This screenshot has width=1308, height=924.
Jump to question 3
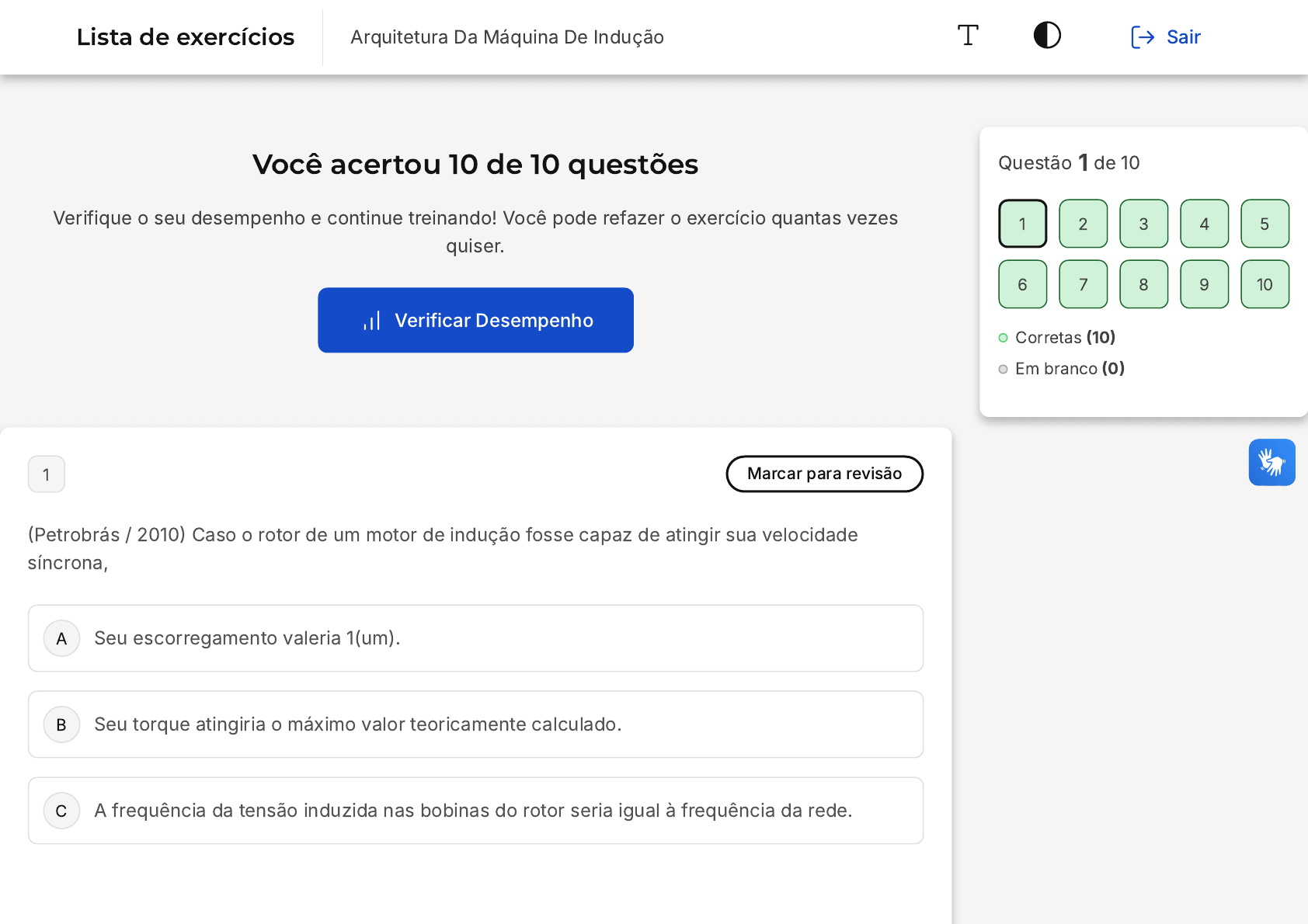(1143, 224)
